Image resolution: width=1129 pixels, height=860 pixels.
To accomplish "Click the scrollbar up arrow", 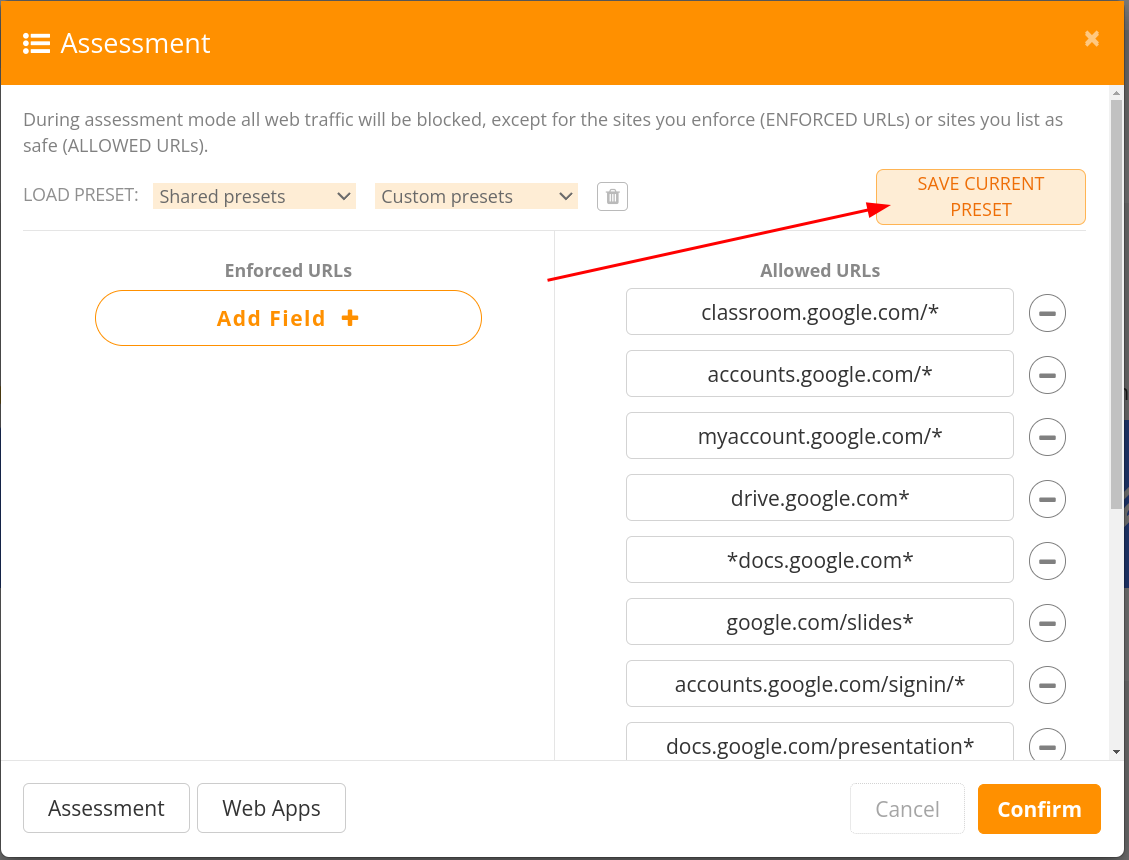I will pyautogui.click(x=1116, y=93).
